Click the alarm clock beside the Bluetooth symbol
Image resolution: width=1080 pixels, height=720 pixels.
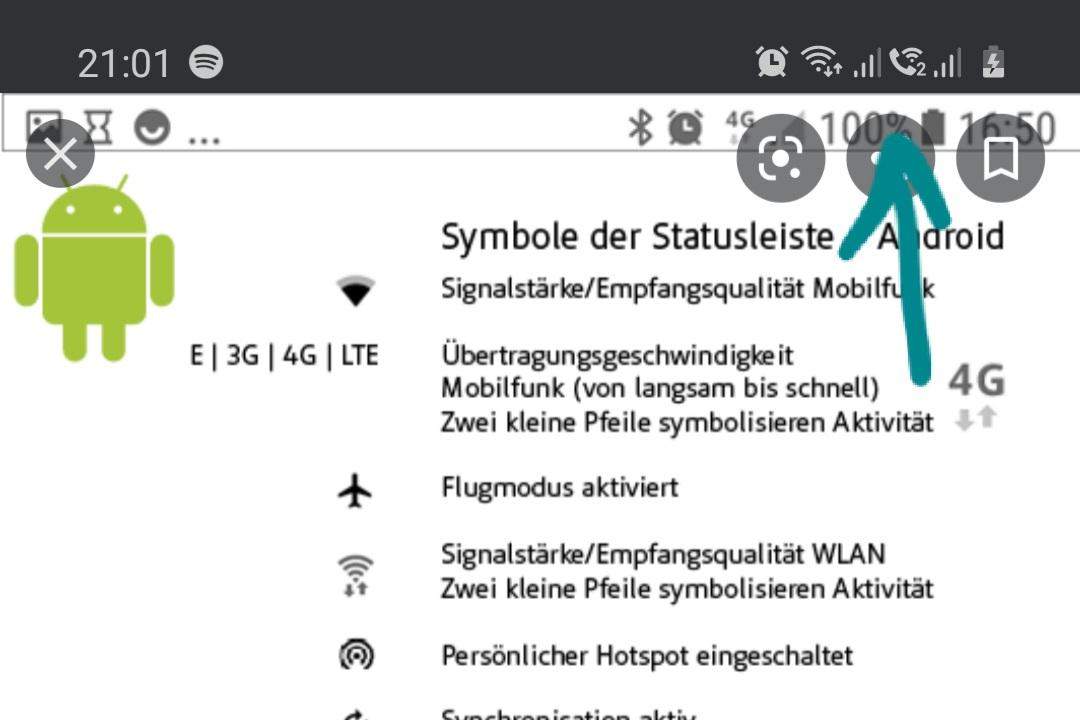coord(685,127)
